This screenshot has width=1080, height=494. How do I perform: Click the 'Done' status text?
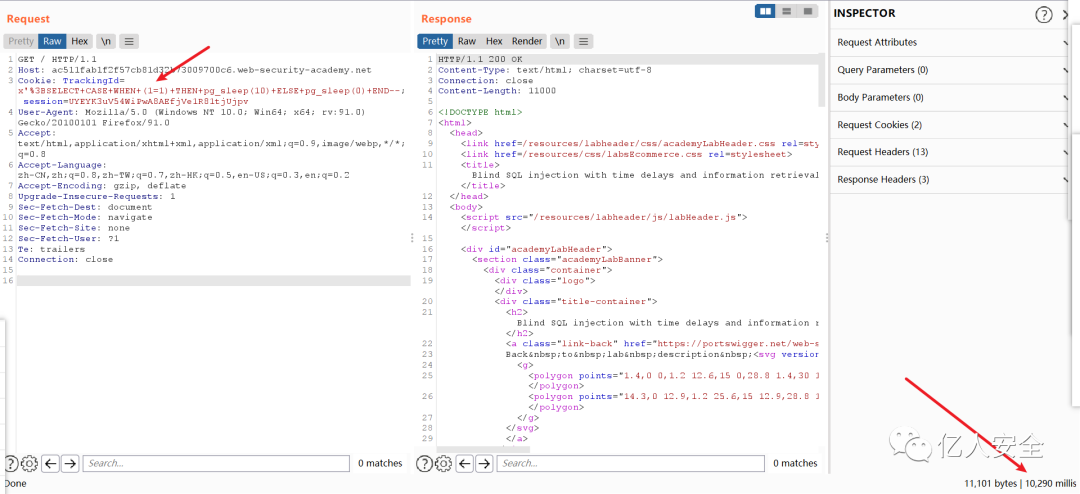point(15,484)
